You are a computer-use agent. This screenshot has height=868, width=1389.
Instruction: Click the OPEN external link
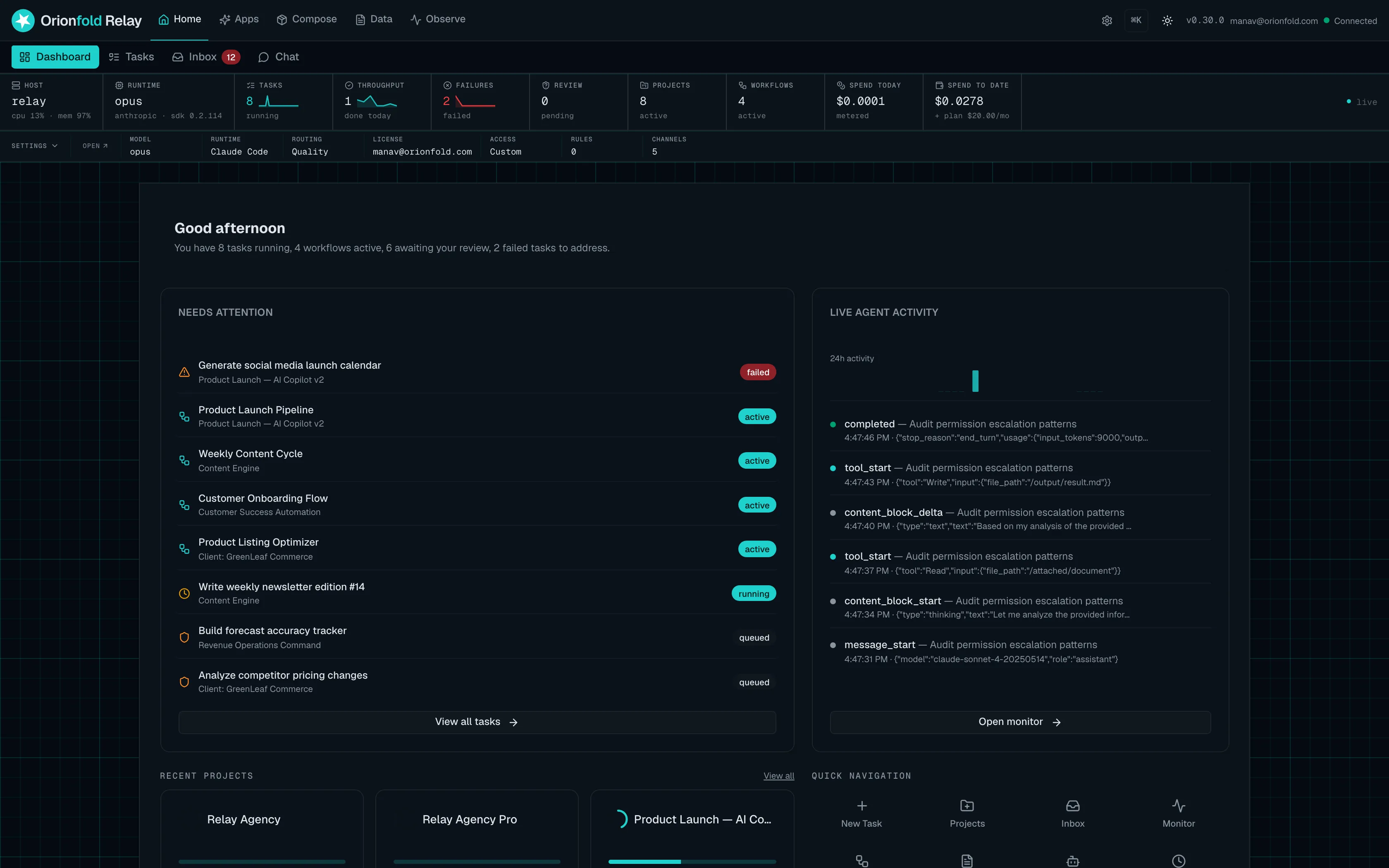[x=95, y=146]
